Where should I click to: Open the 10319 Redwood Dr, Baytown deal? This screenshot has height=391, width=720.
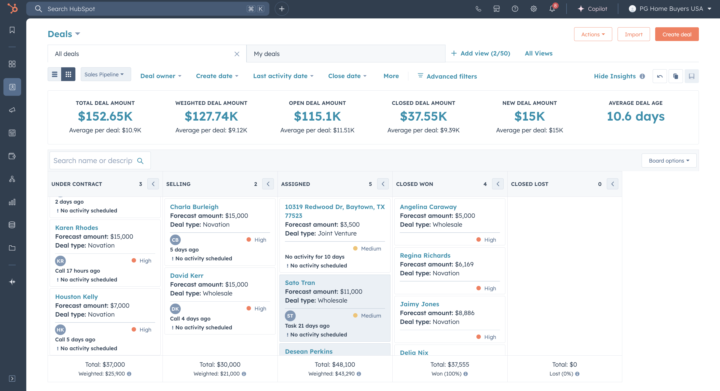point(335,211)
